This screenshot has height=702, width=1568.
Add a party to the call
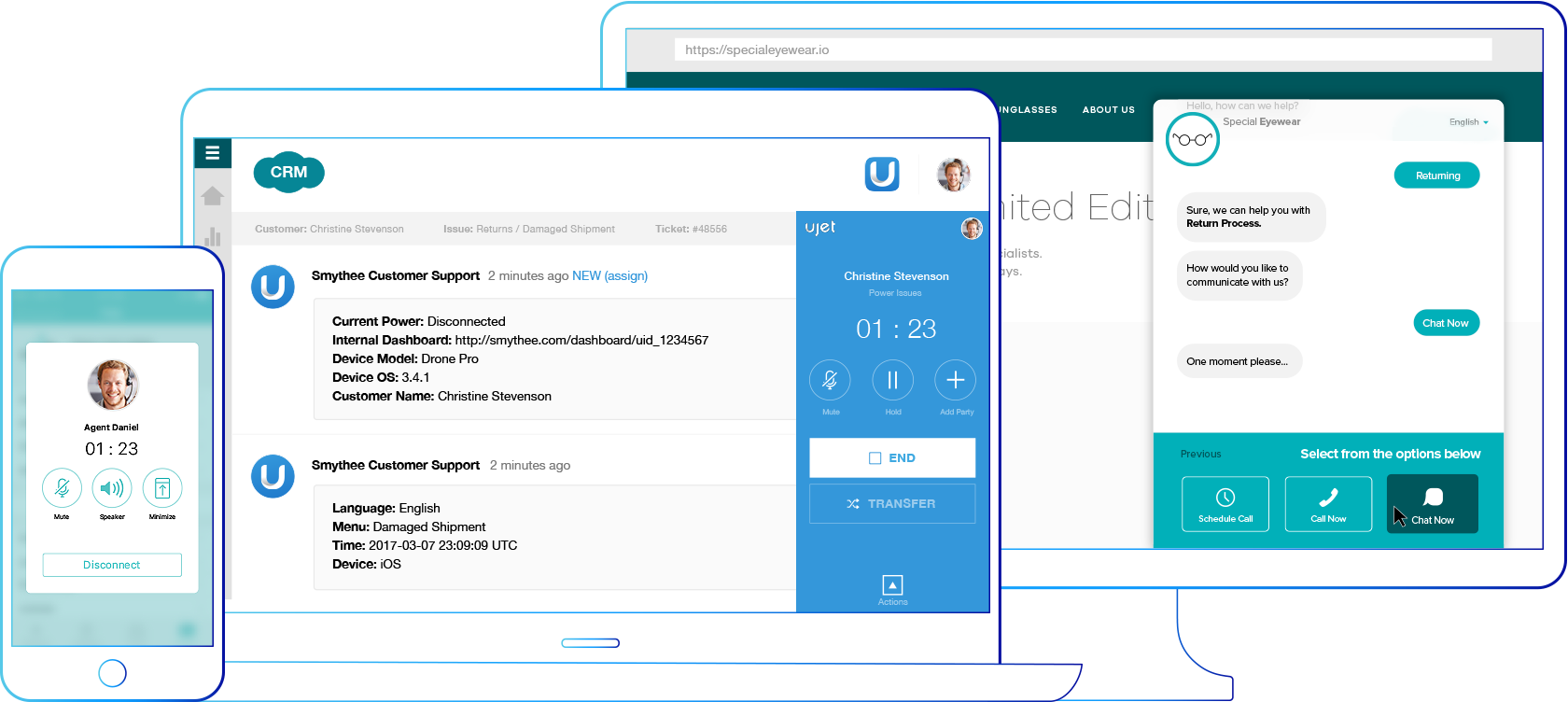click(x=955, y=380)
